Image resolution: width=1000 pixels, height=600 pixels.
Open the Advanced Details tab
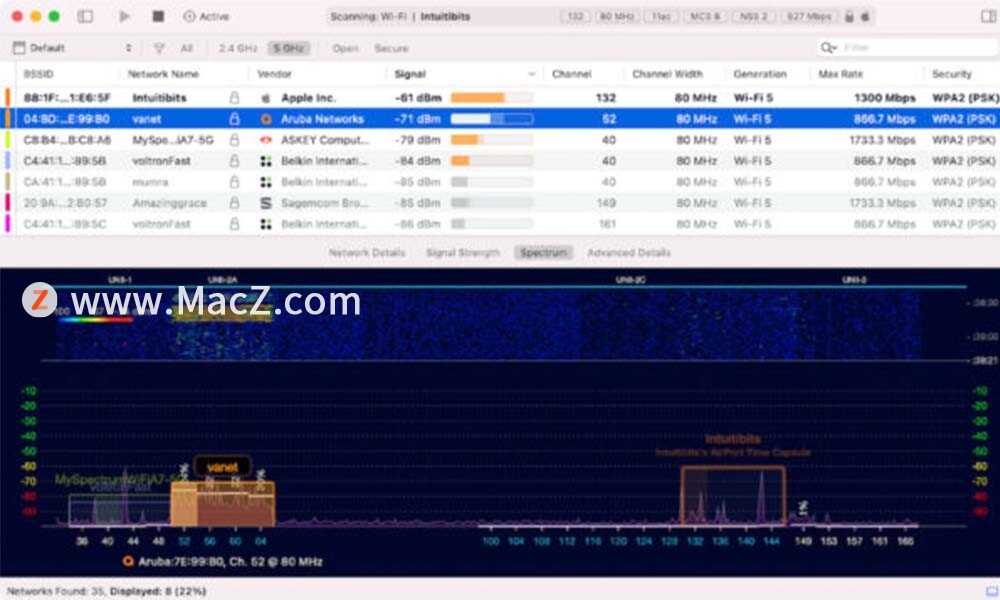[x=629, y=252]
